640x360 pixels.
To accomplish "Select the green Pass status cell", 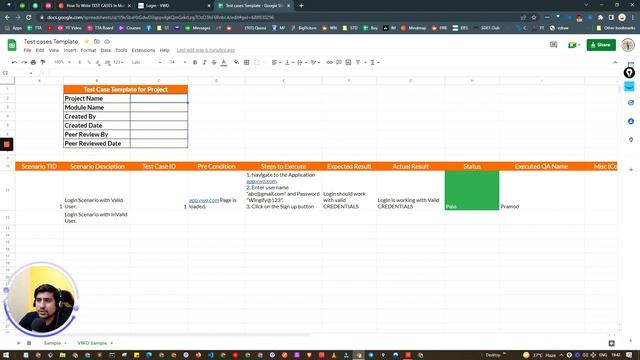I will [x=472, y=190].
